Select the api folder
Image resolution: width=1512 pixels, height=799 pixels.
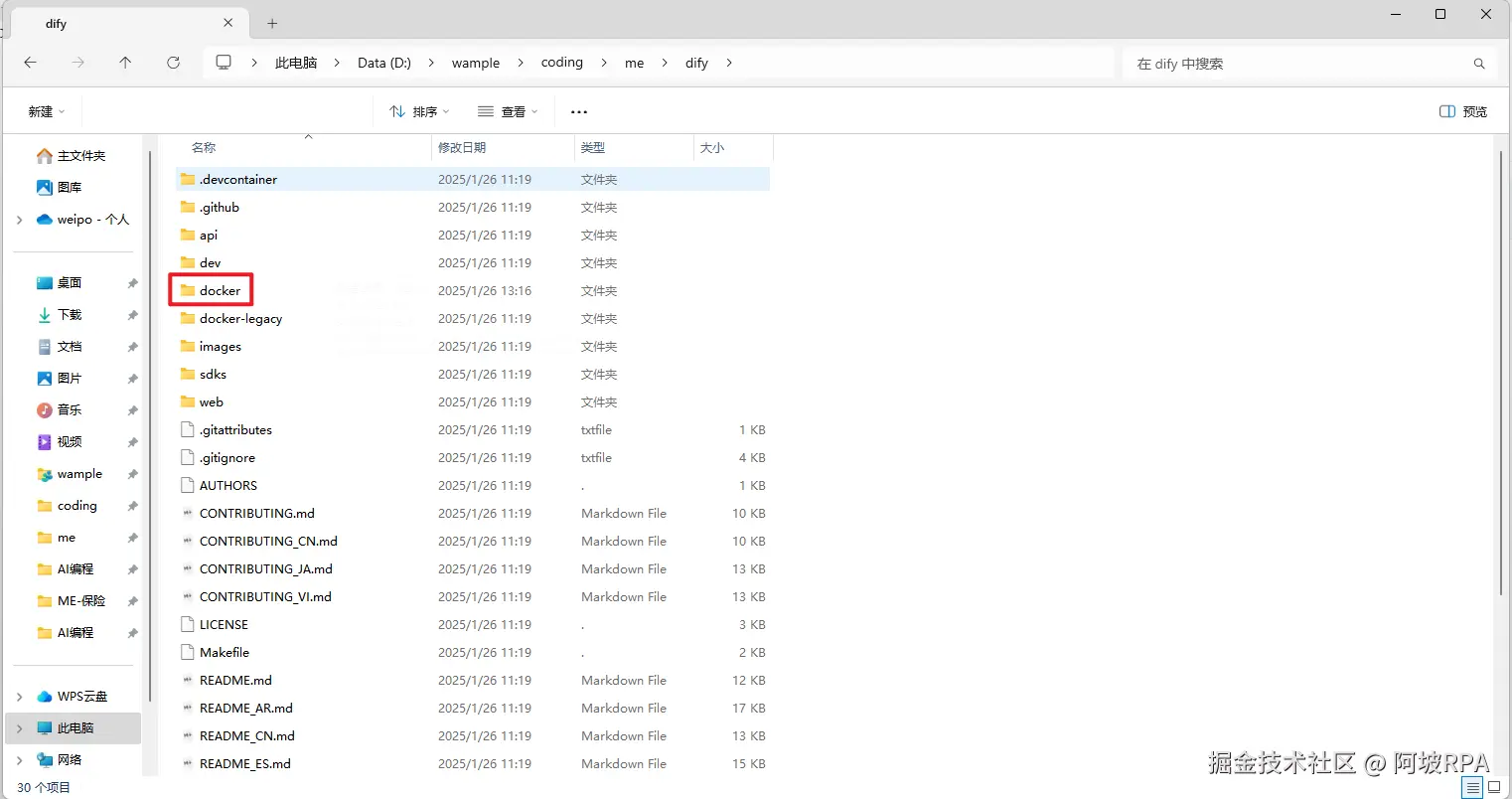(473, 236)
